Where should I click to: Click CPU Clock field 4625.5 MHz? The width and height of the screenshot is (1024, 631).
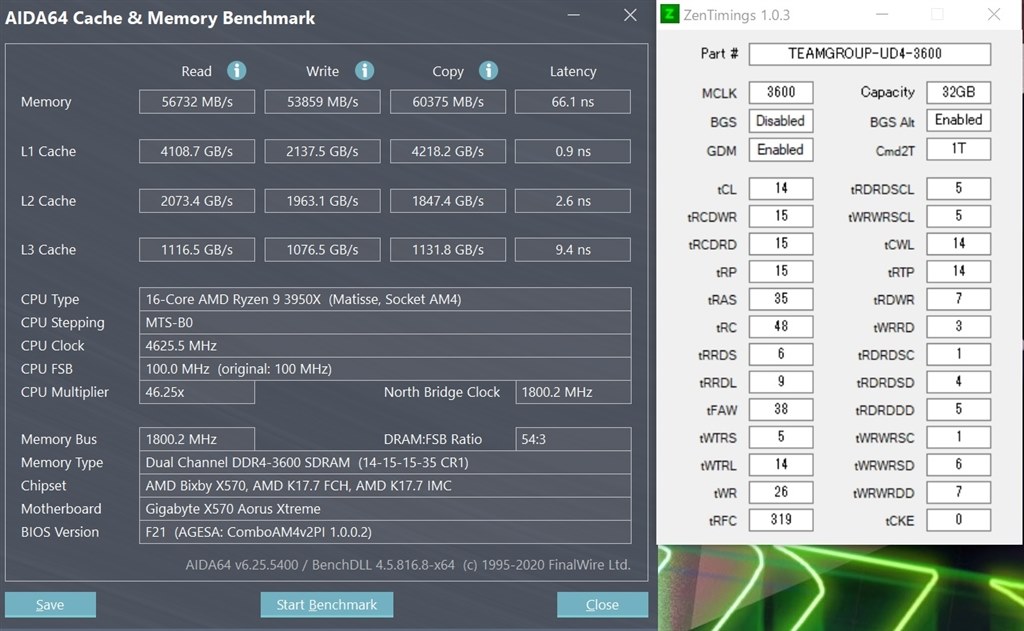coord(385,346)
